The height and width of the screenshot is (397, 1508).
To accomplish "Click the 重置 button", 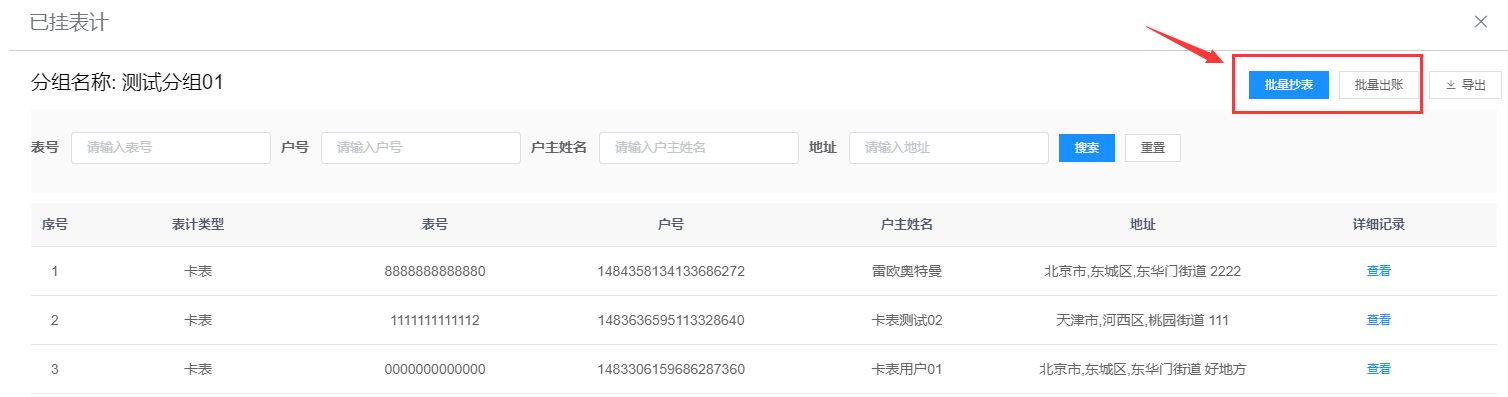I will pos(1153,147).
